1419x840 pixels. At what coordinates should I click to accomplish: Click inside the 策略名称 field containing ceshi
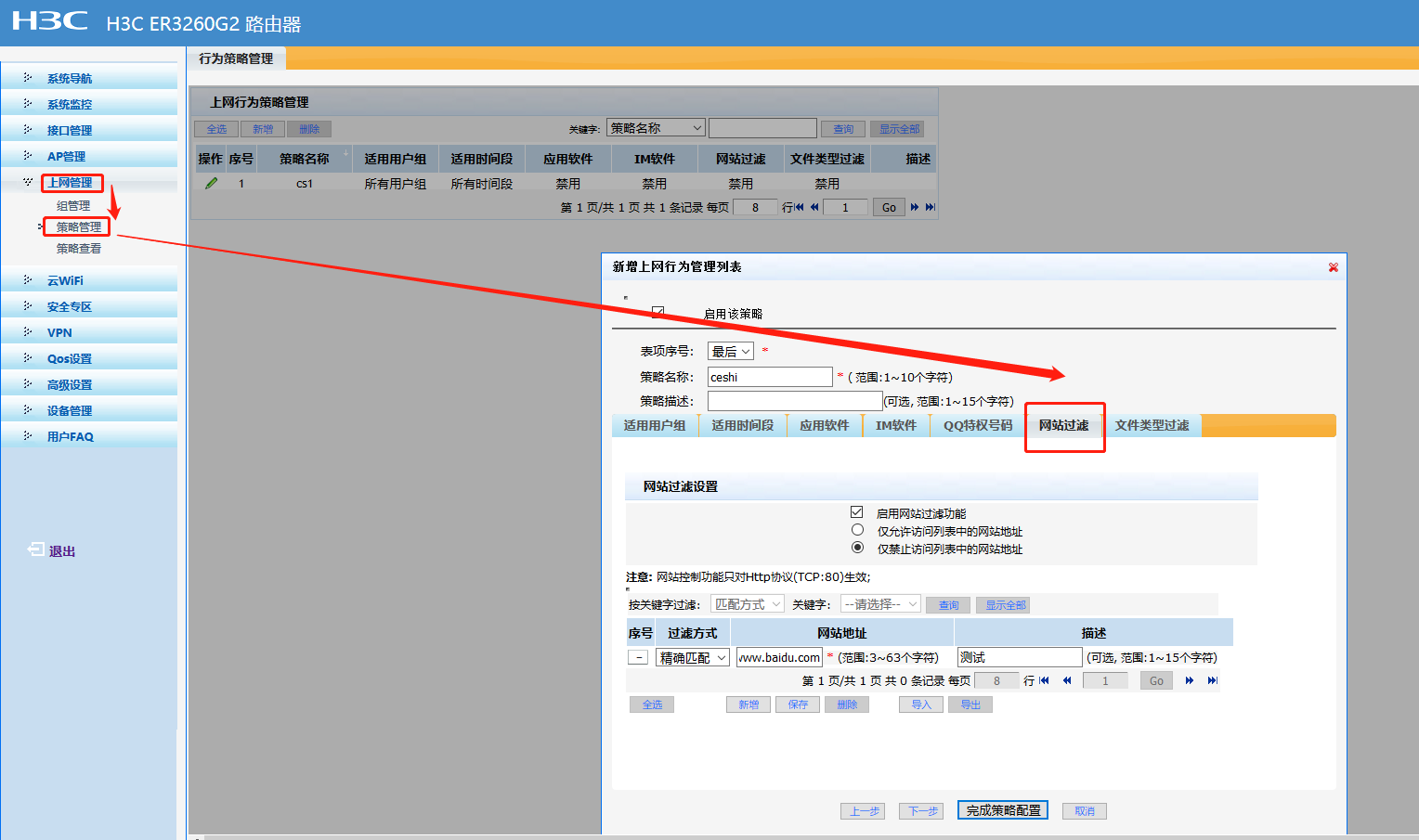(x=770, y=377)
